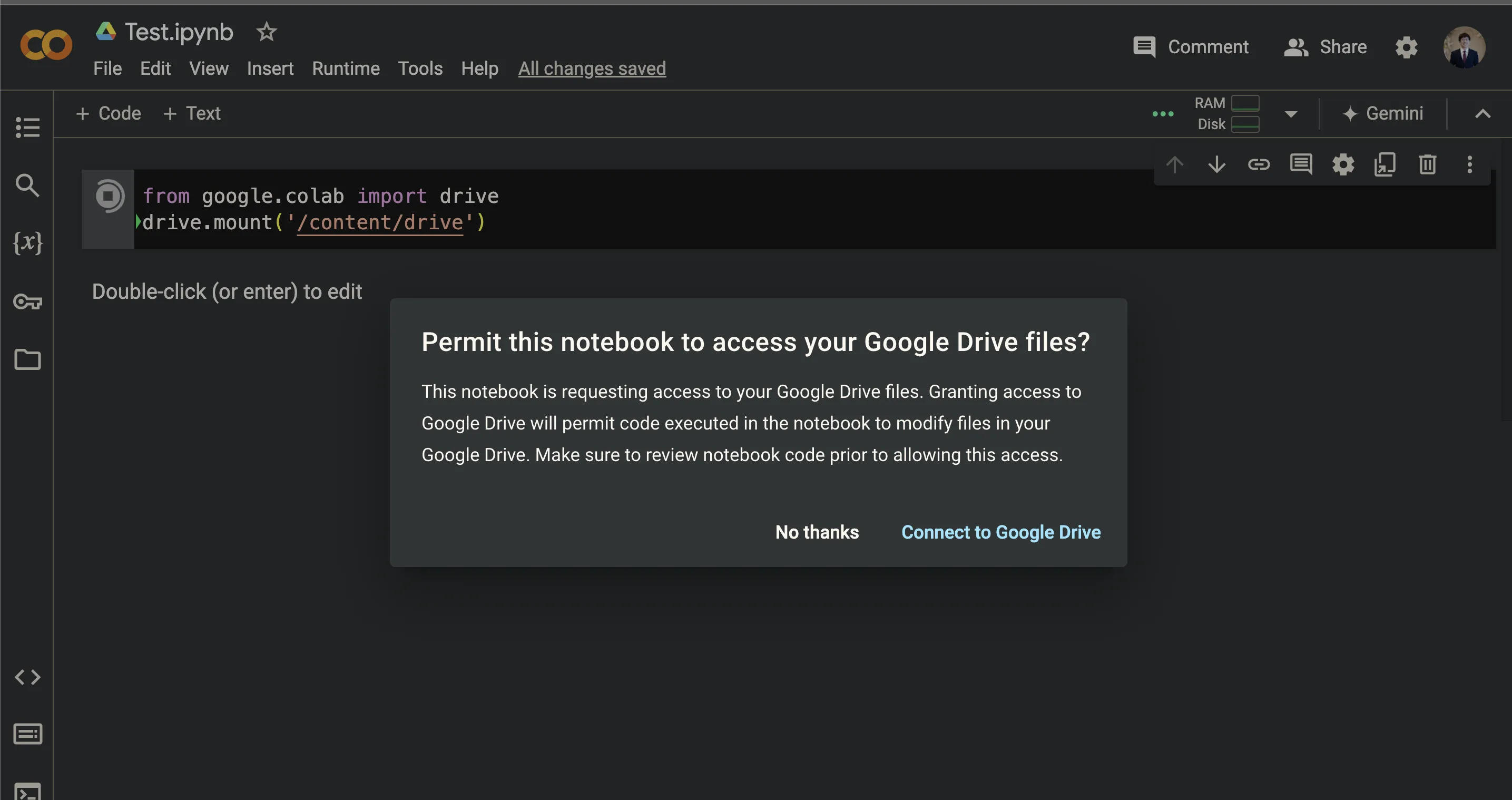Open the files folder panel
The width and height of the screenshot is (1512, 800).
tap(27, 359)
